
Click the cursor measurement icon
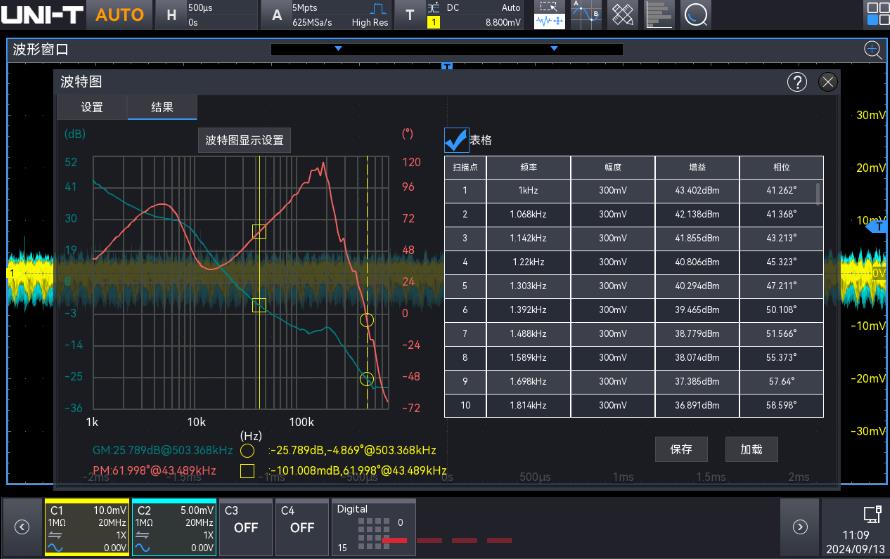click(x=585, y=15)
